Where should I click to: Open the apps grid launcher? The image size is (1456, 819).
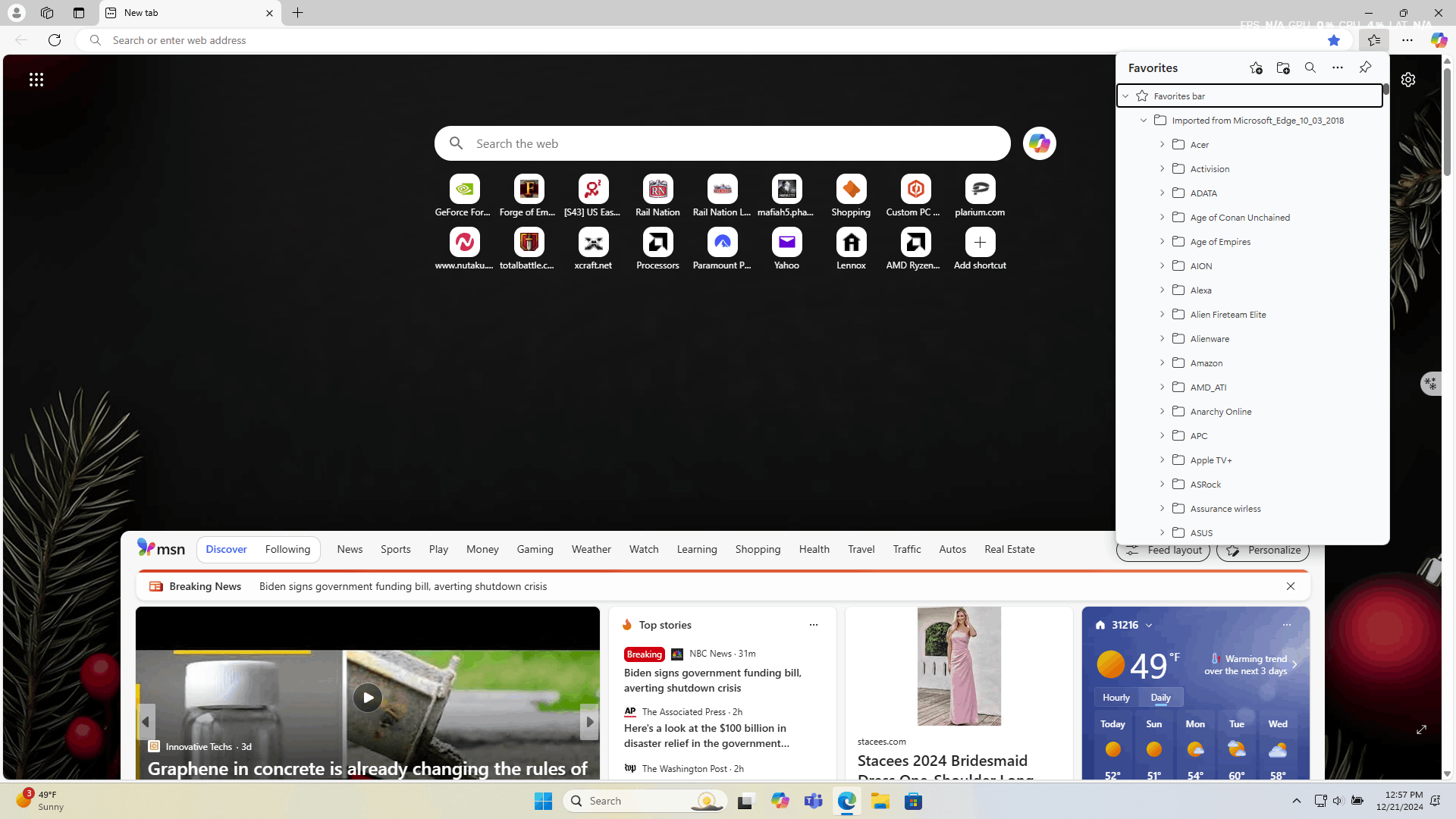pyautogui.click(x=36, y=80)
